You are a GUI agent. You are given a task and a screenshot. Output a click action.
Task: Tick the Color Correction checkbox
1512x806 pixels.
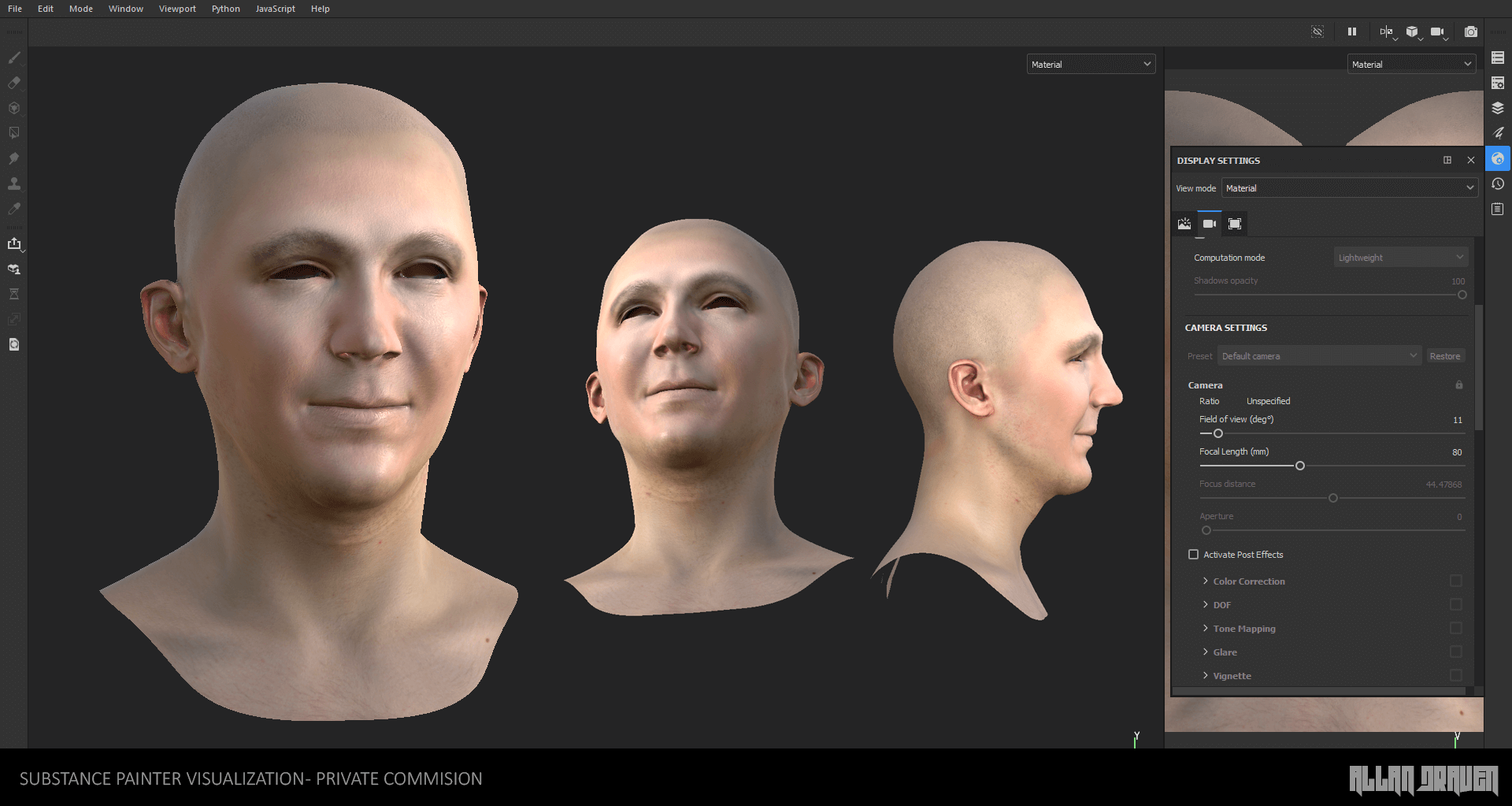pyautogui.click(x=1455, y=581)
